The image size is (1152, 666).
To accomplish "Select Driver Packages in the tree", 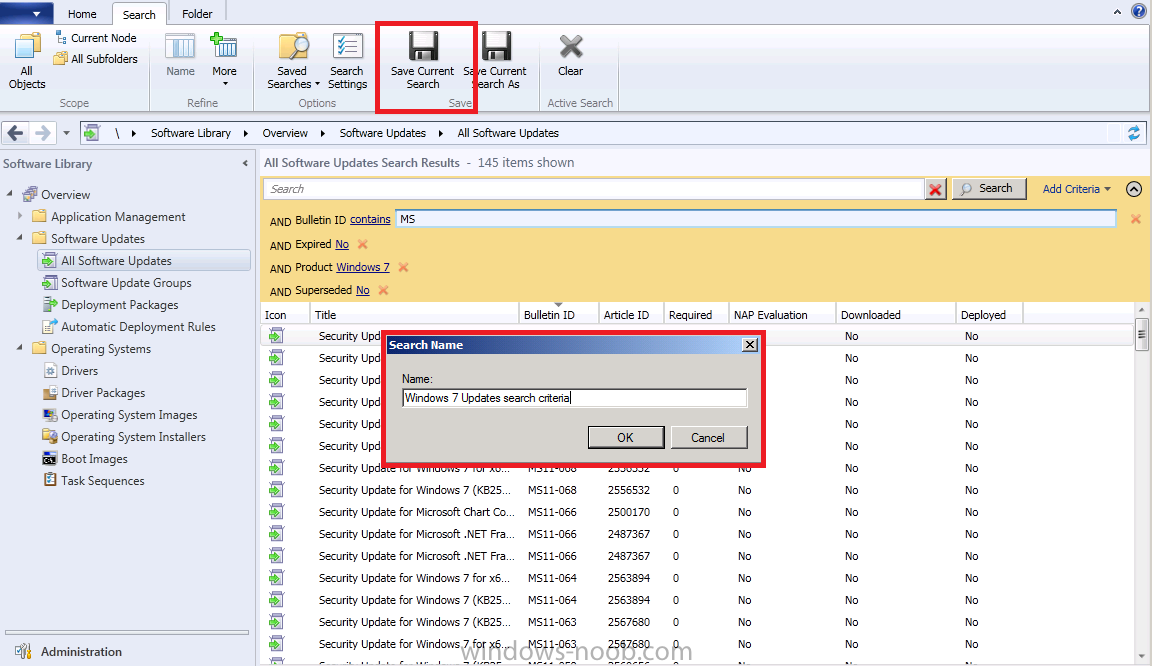I will 94,393.
